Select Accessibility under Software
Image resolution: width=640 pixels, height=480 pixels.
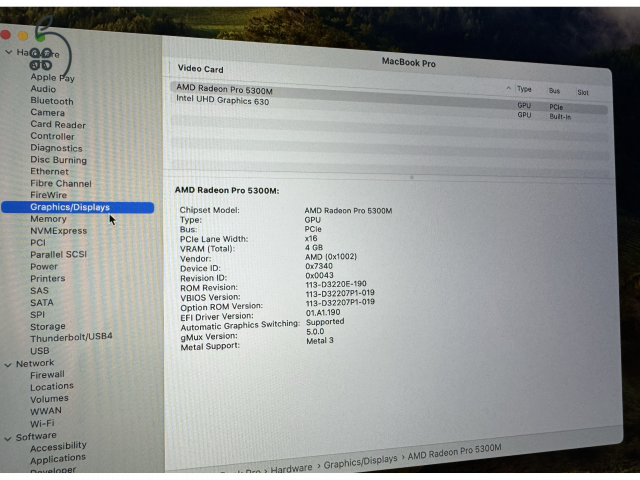click(x=58, y=447)
